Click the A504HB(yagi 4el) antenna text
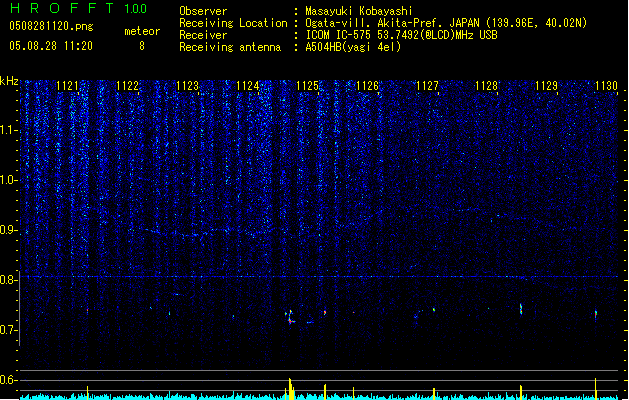629x400 pixels. pyautogui.click(x=353, y=47)
